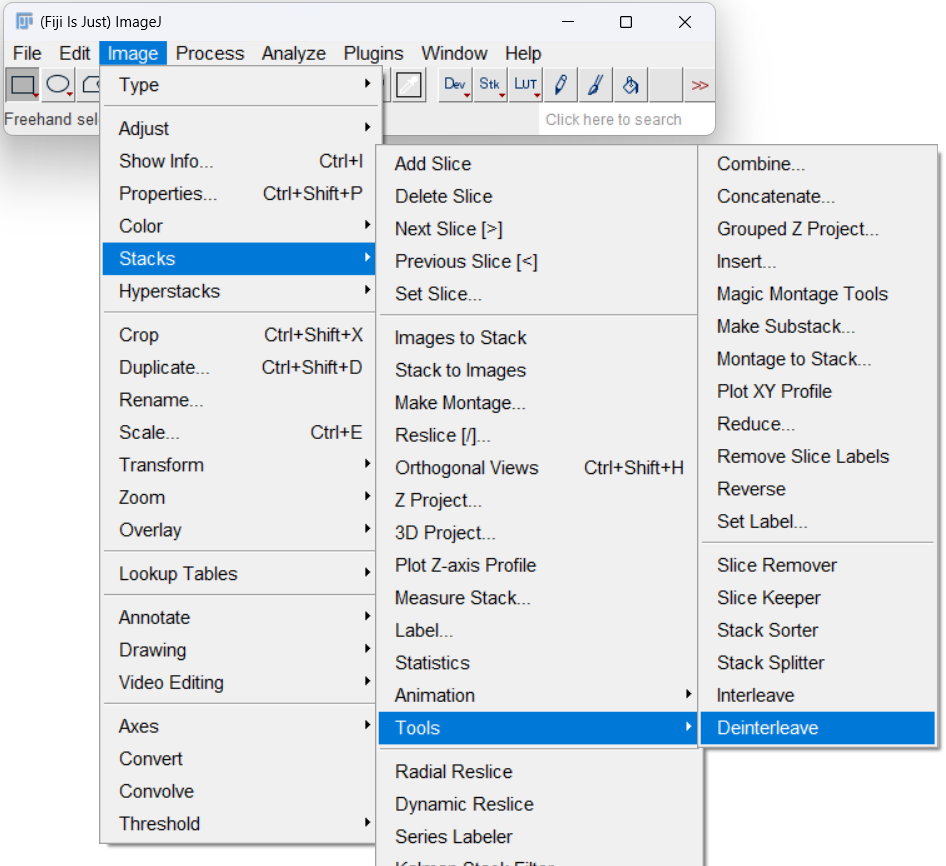Choose Make Substack... entry
Viewport: 946px width, 866px height.
pos(817,326)
